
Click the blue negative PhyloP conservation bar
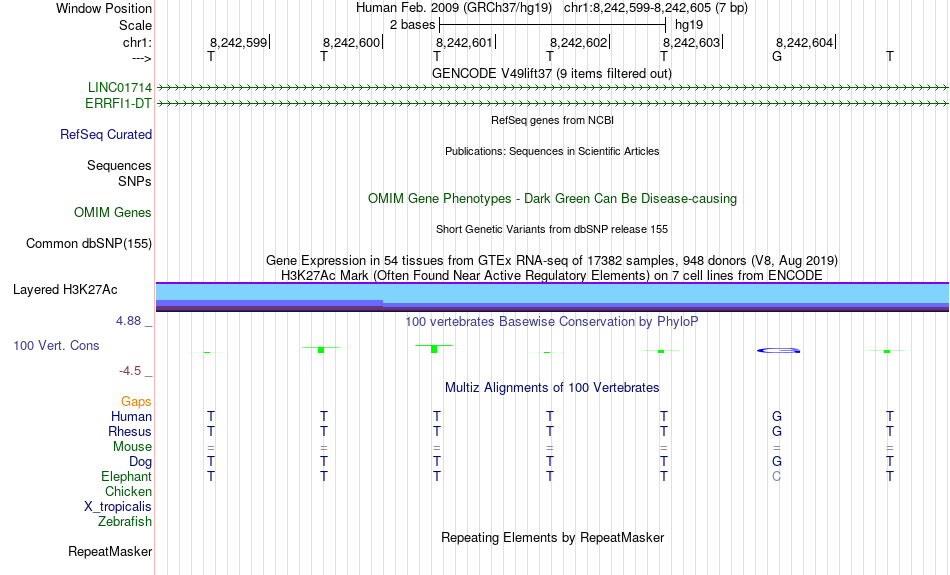tap(779, 350)
